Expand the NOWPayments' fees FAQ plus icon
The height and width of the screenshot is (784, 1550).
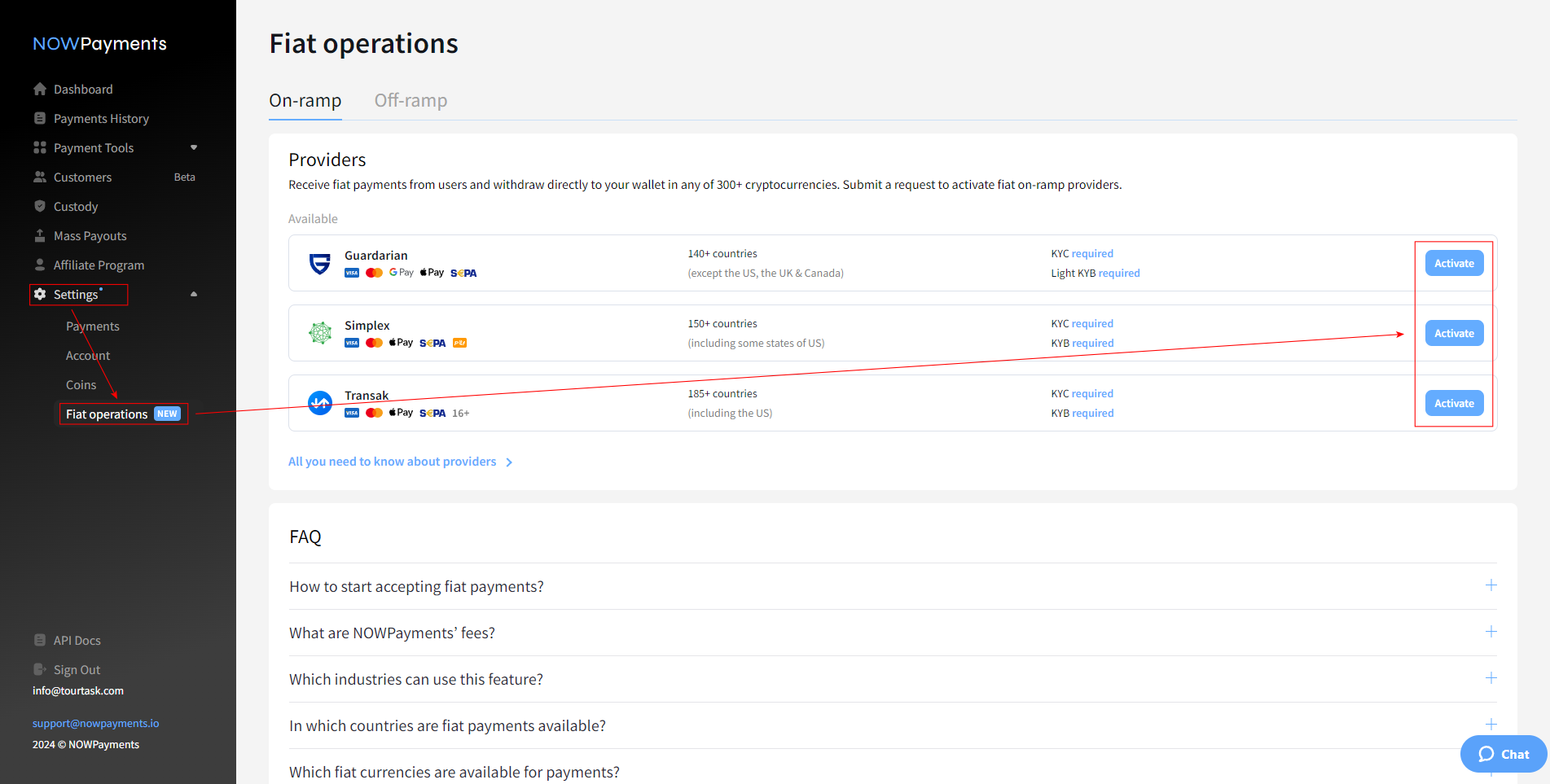[x=1491, y=632]
